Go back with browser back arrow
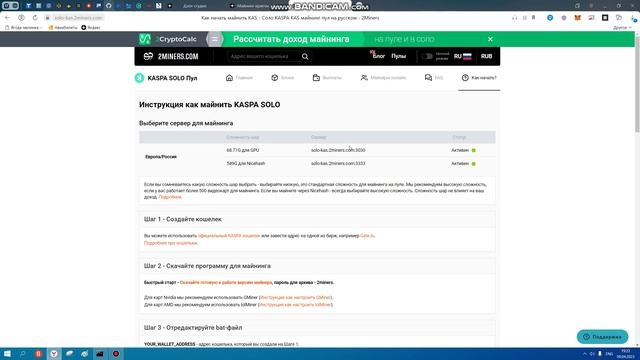Viewport: 640px width, 360px height. (7, 18)
